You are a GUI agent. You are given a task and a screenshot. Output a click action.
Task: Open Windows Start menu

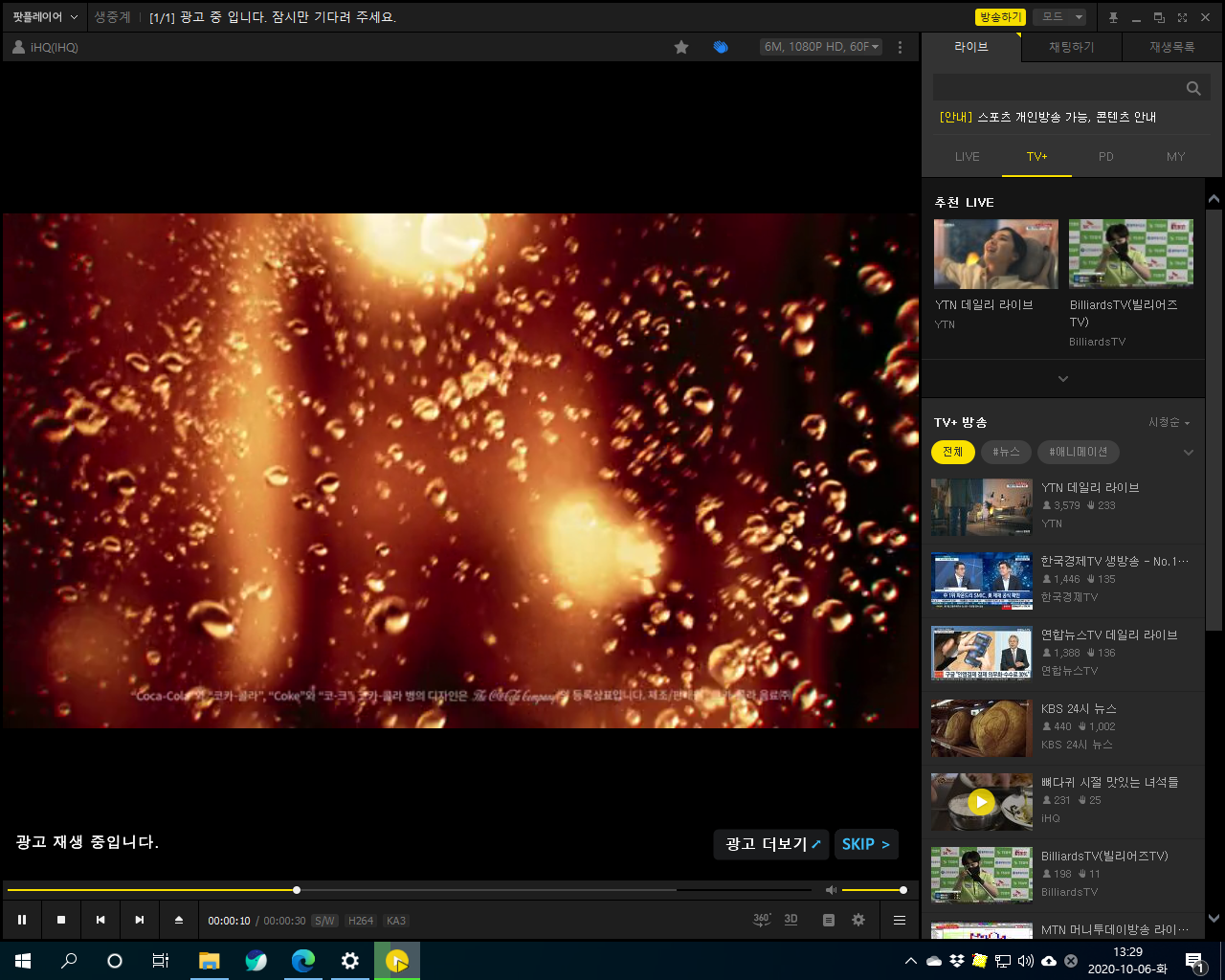23,961
